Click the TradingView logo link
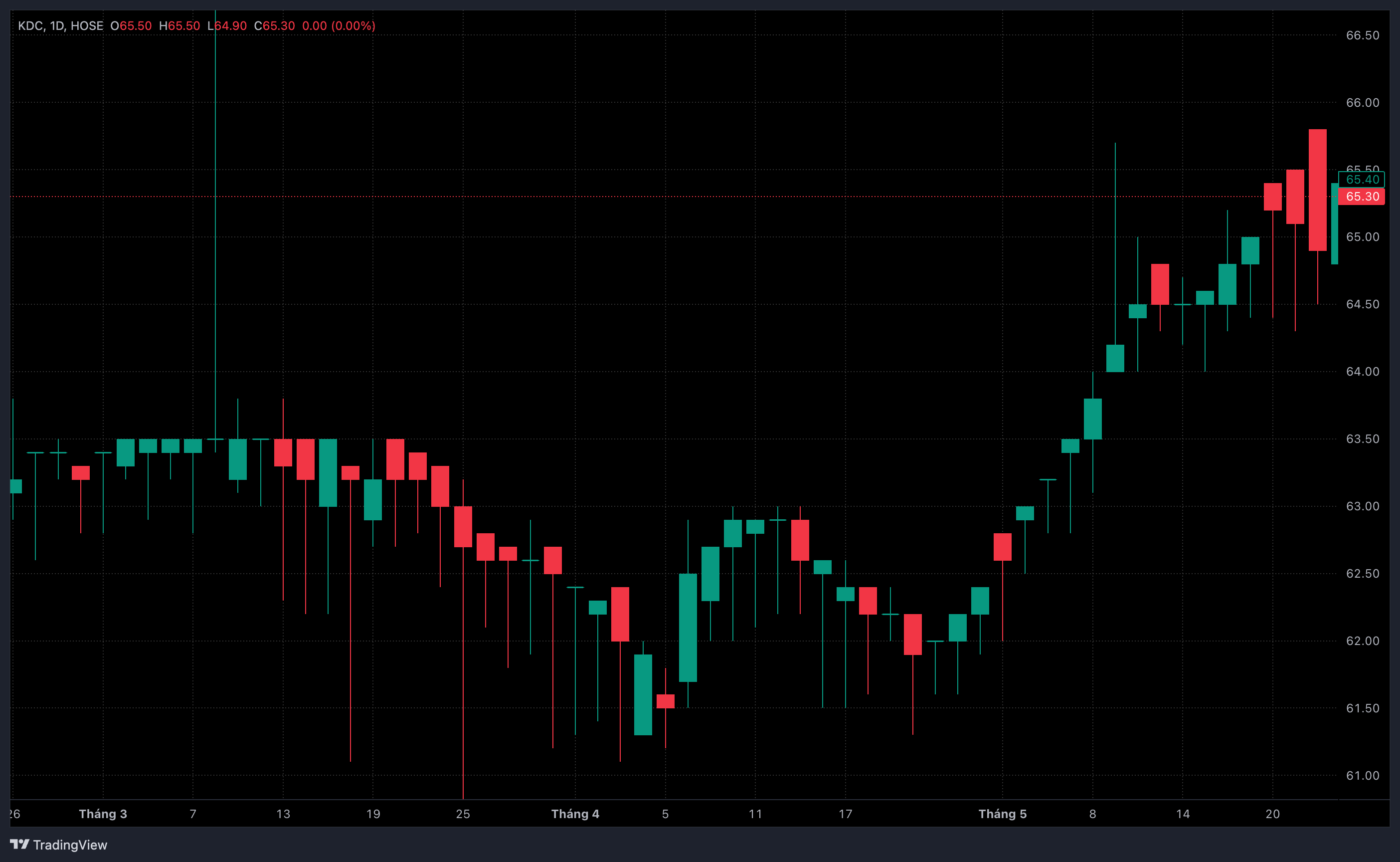 coord(59,845)
